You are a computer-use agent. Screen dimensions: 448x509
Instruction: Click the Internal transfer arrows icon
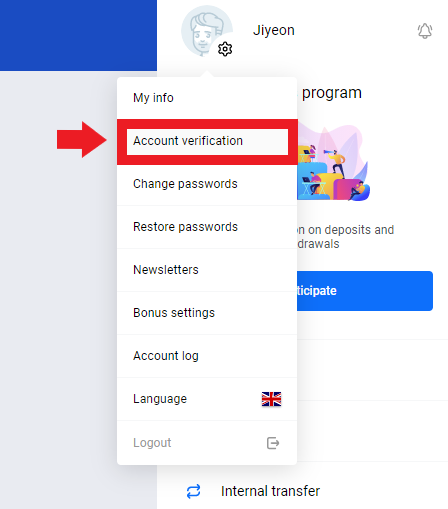click(x=193, y=491)
